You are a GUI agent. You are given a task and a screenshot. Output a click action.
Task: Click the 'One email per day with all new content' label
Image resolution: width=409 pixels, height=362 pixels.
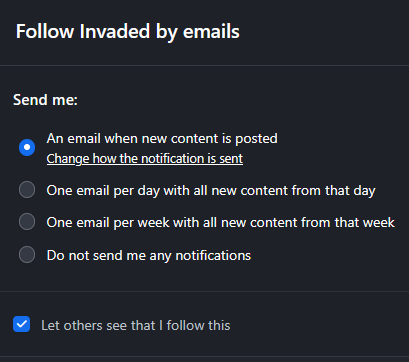coord(211,191)
